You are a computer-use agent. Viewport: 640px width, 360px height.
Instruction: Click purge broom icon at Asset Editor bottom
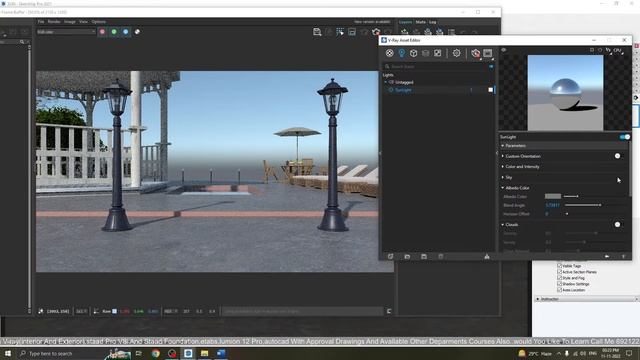pos(487,256)
